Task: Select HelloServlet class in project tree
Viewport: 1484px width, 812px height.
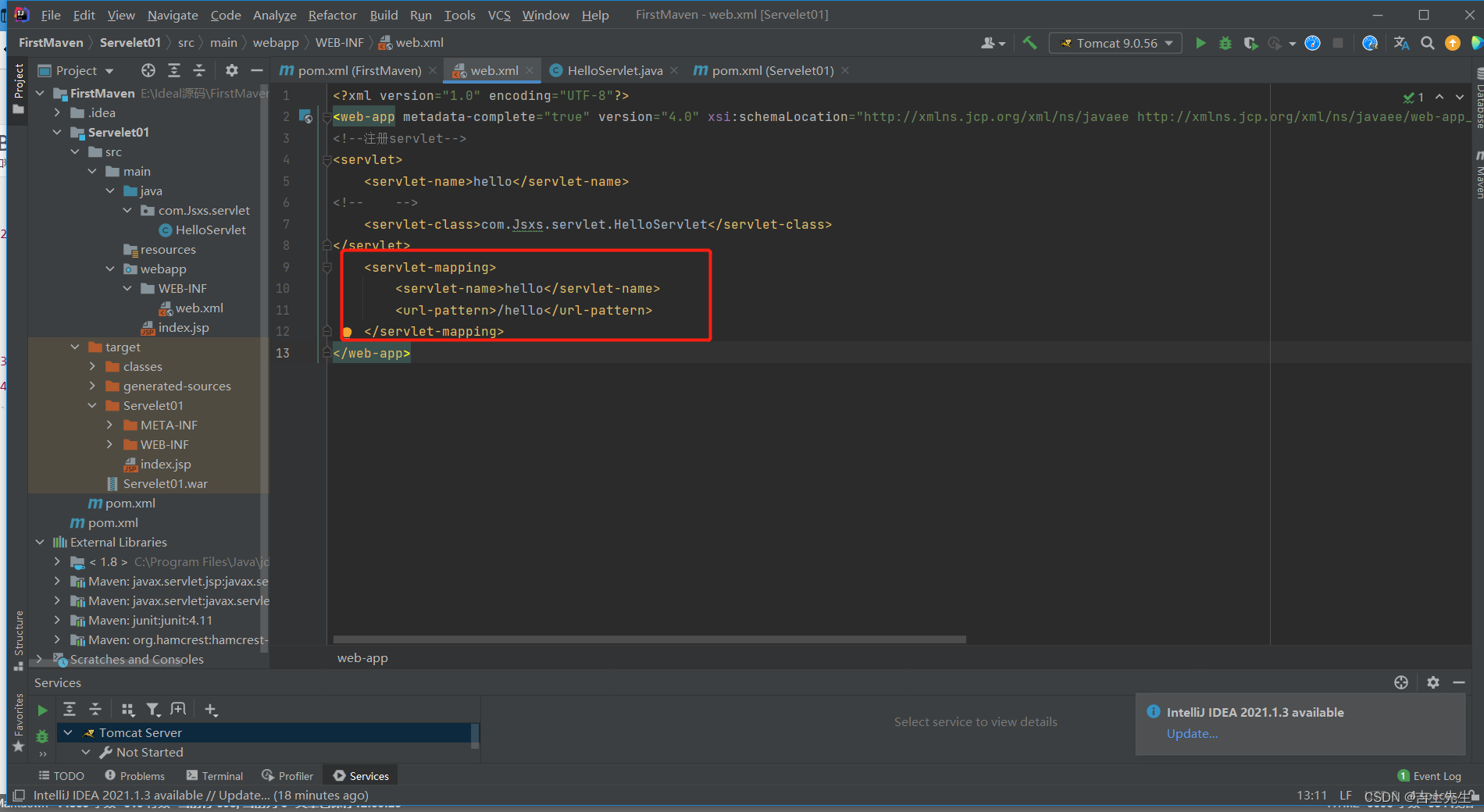Action: coord(203,230)
